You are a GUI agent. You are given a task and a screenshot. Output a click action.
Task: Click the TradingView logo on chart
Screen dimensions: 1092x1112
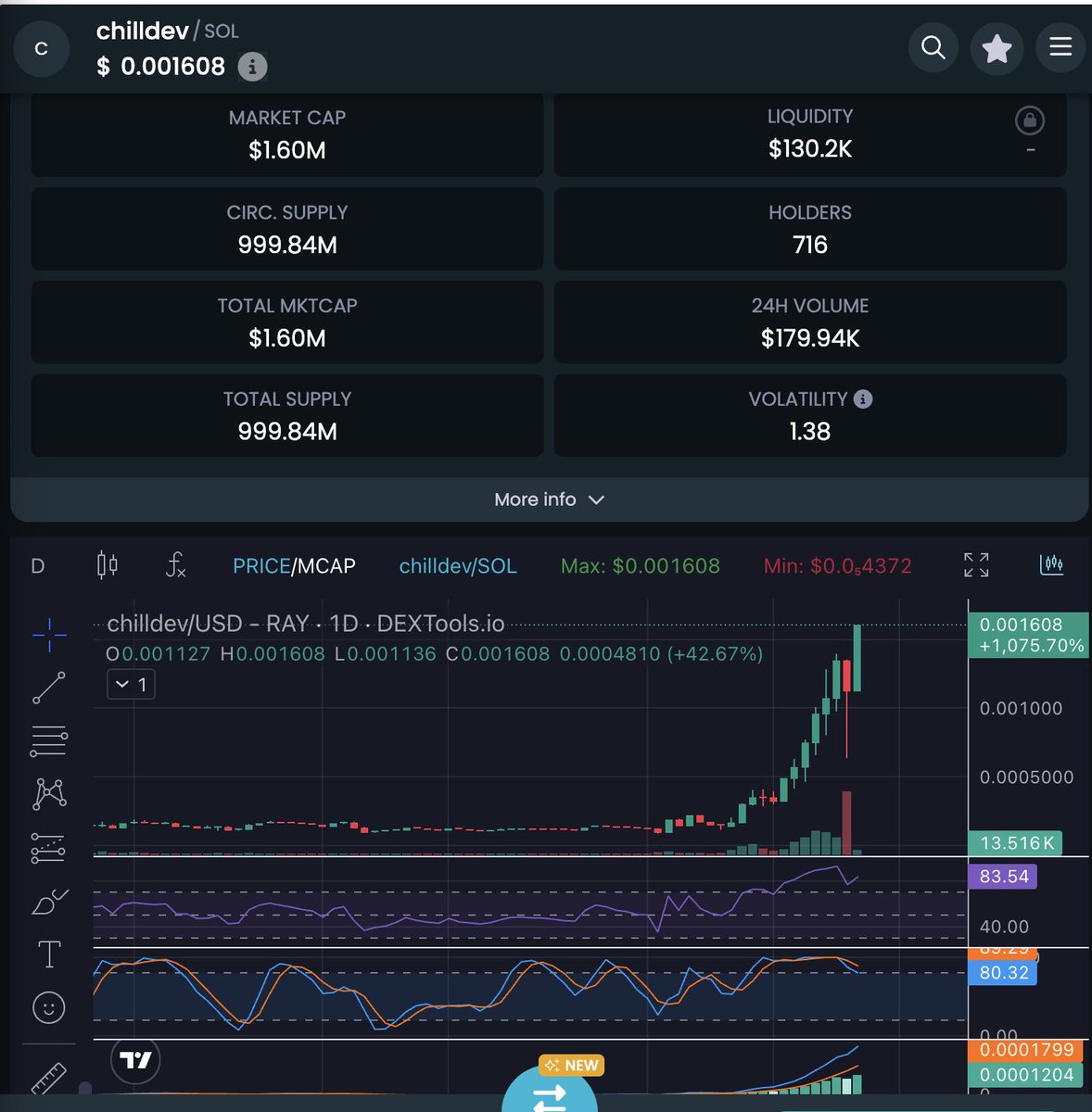pos(136,1059)
